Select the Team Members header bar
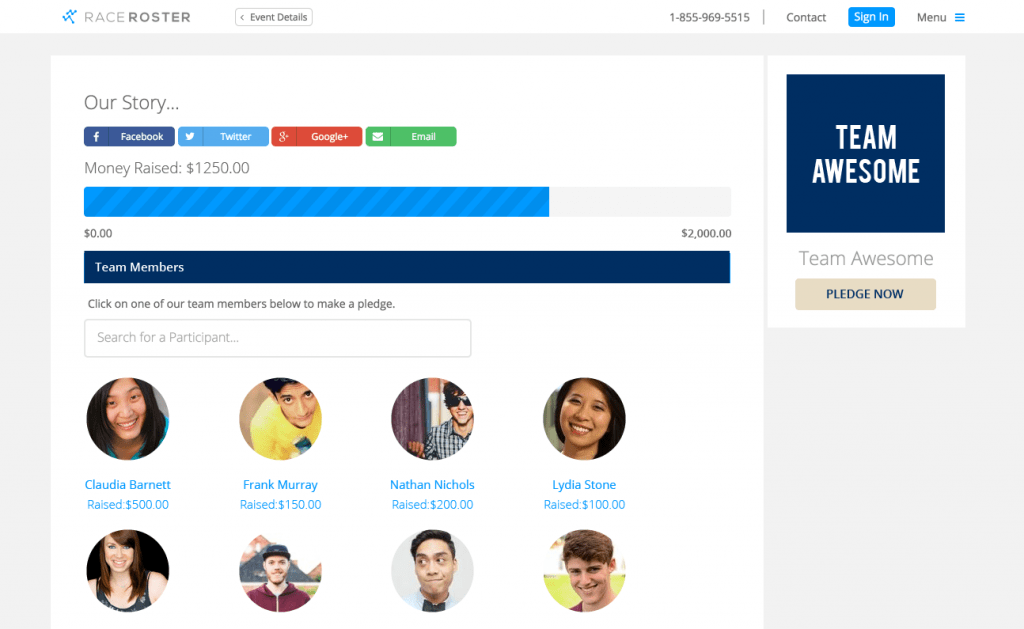The image size is (1024, 629). (x=406, y=267)
